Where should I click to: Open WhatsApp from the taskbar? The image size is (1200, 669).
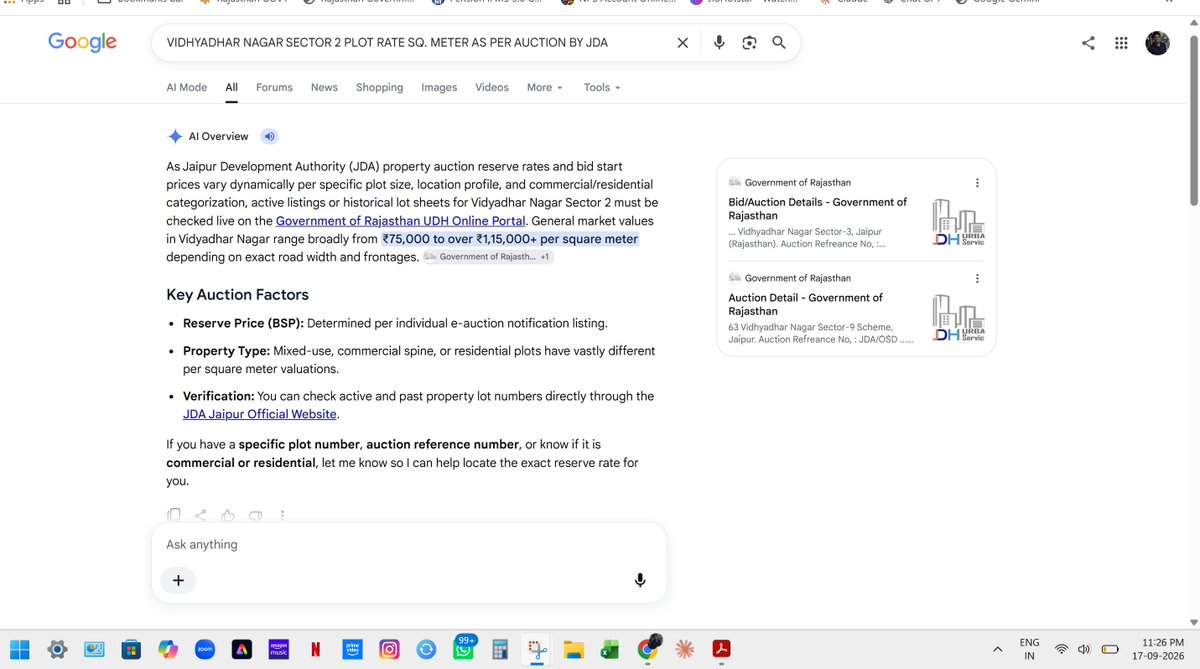coord(463,649)
